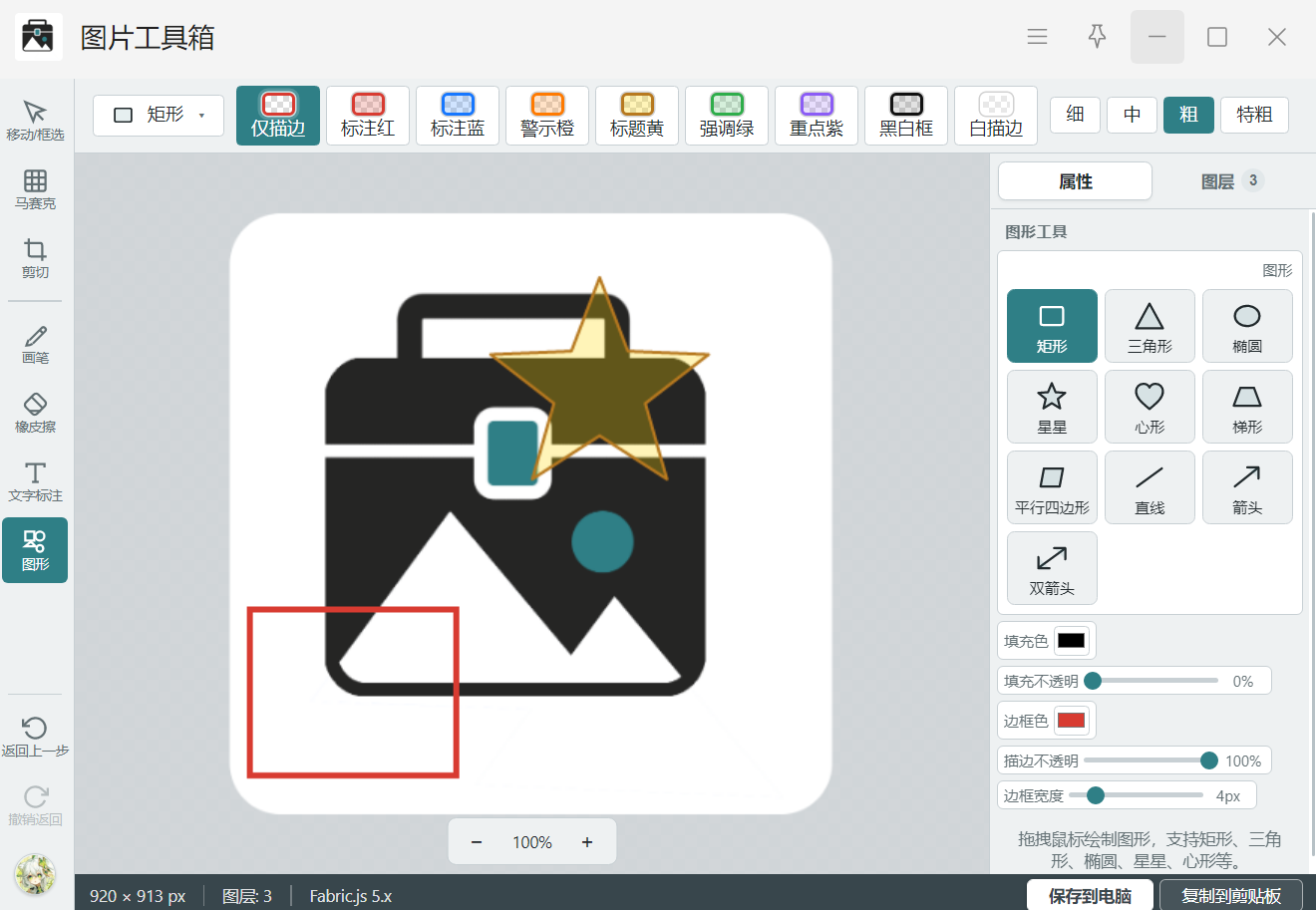This screenshot has width=1316, height=910.
Task: Choose the 椭圆 ellipse shape tile
Action: 1247,326
